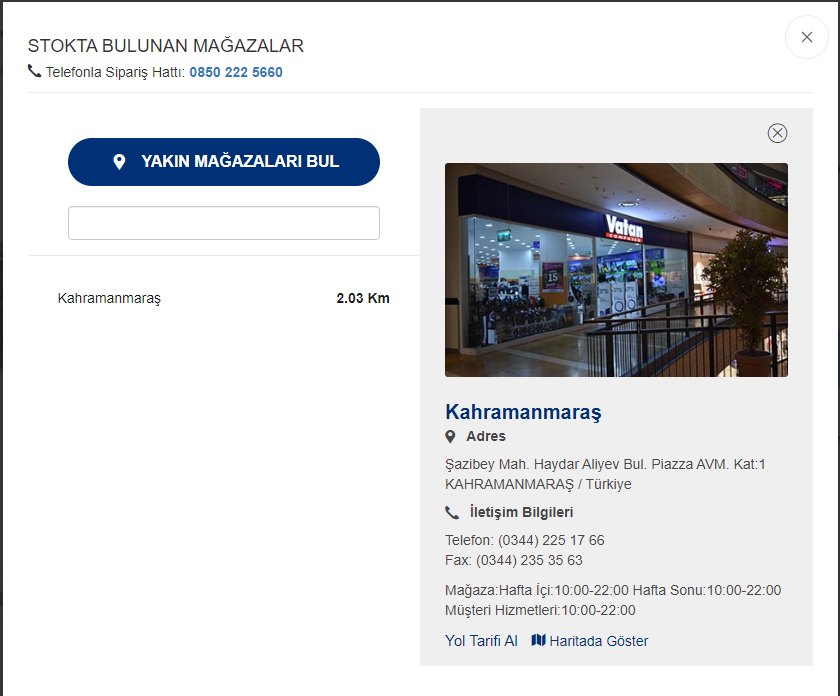Click the 2.03 Km distance label
The width and height of the screenshot is (840, 696).
tap(362, 298)
